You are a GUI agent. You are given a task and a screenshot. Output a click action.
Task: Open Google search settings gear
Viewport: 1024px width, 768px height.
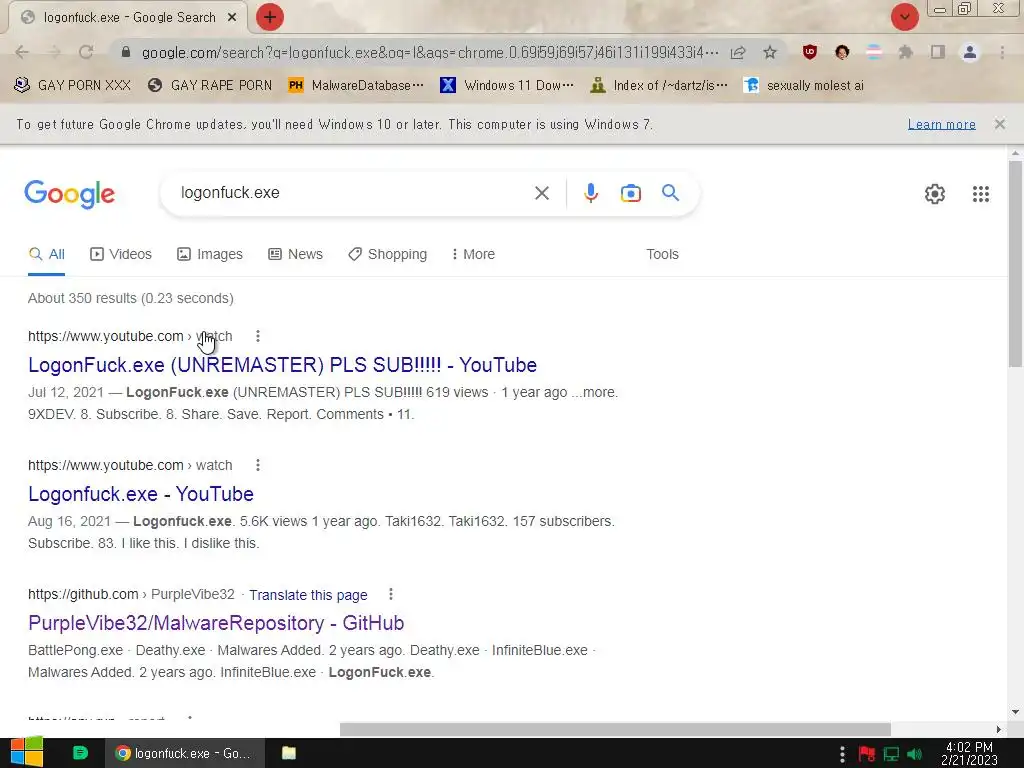(x=935, y=194)
